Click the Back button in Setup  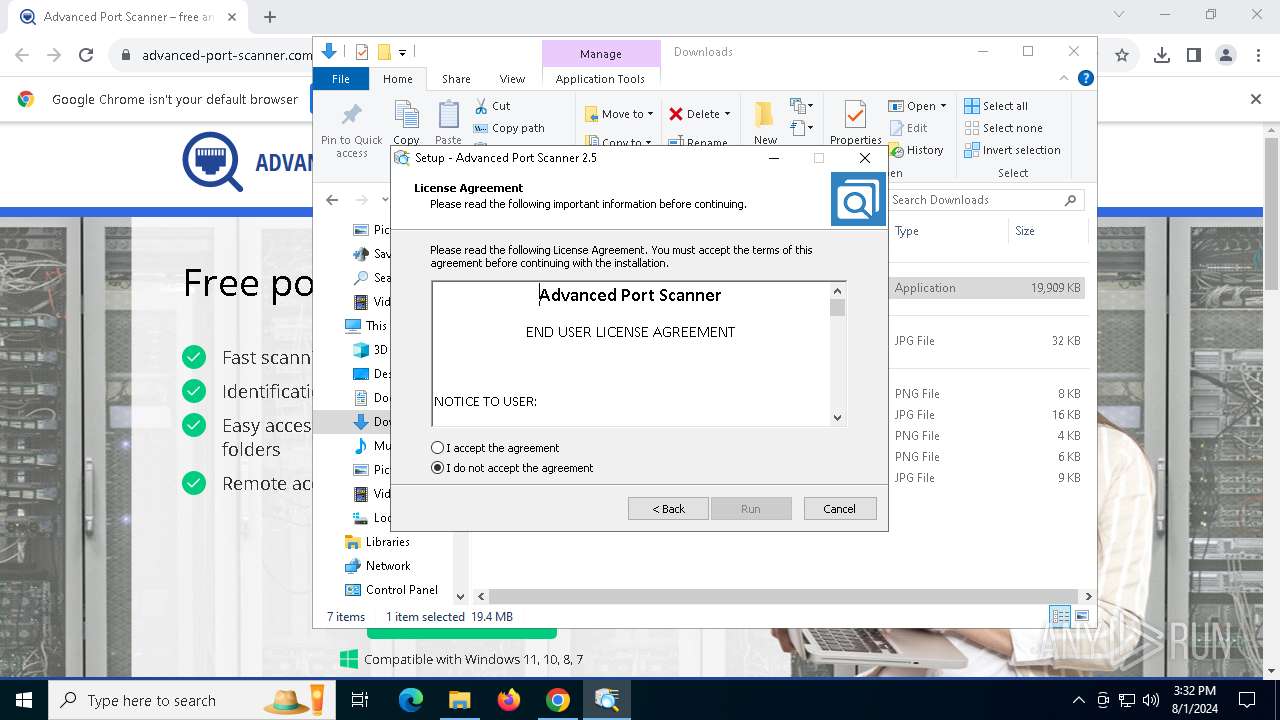click(x=668, y=509)
